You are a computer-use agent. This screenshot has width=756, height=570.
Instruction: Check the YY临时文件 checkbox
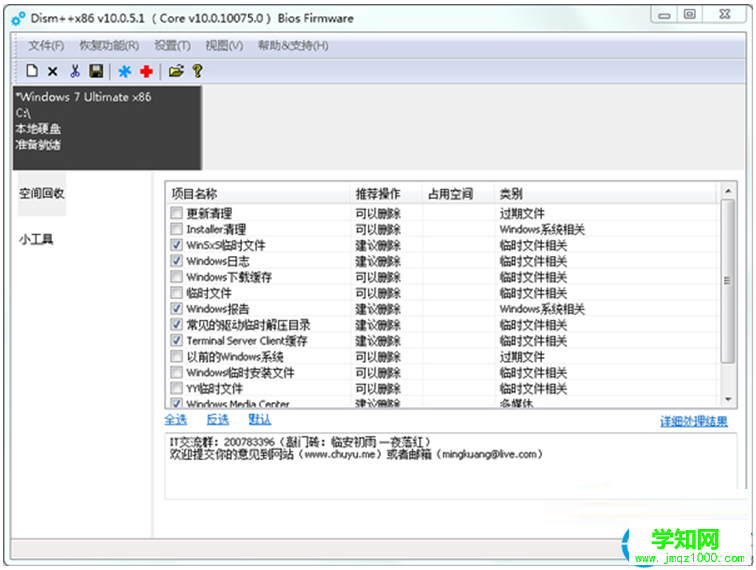176,388
